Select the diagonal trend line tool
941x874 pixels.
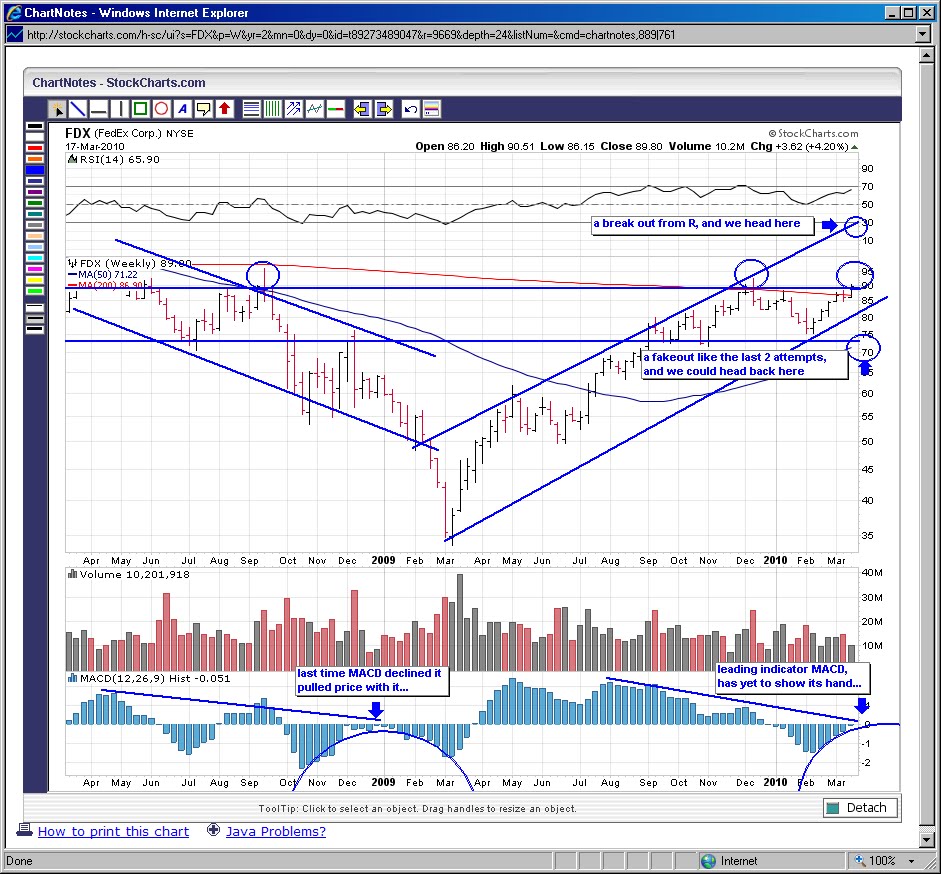(78, 109)
